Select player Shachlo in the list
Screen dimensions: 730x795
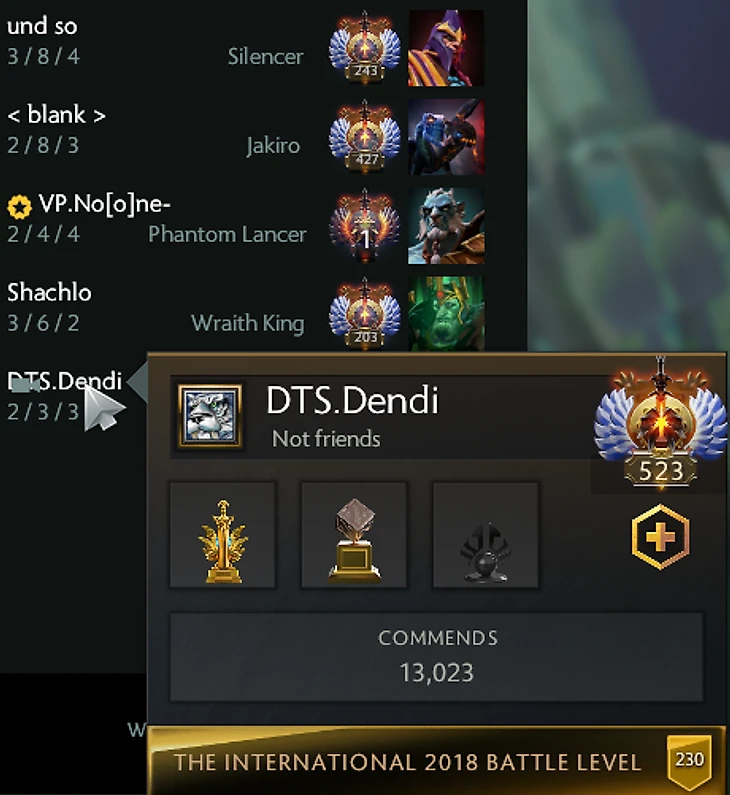point(49,293)
